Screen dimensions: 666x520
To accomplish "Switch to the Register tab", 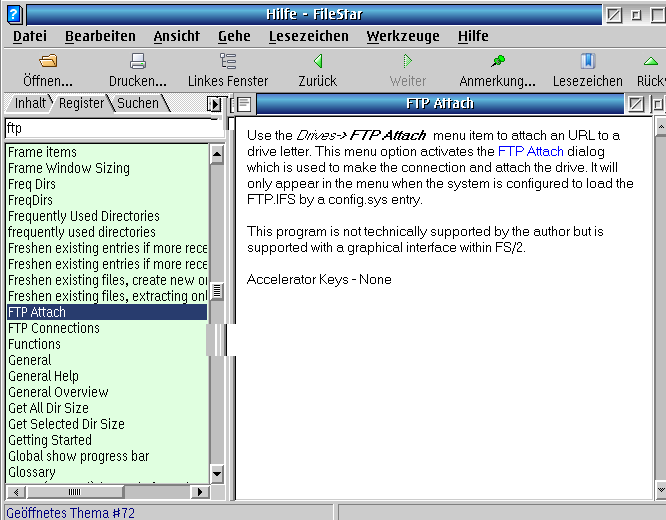I will [81, 103].
